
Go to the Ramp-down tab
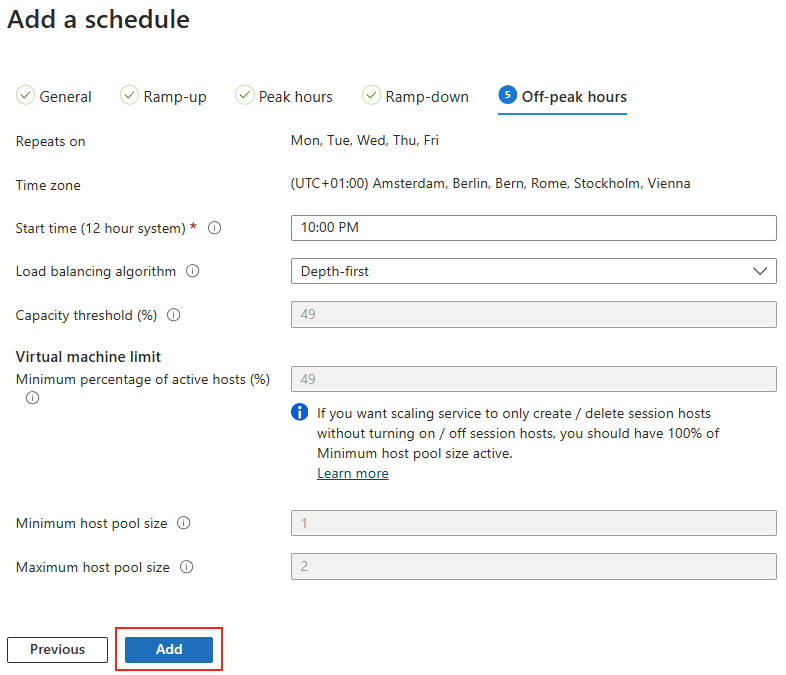(415, 96)
